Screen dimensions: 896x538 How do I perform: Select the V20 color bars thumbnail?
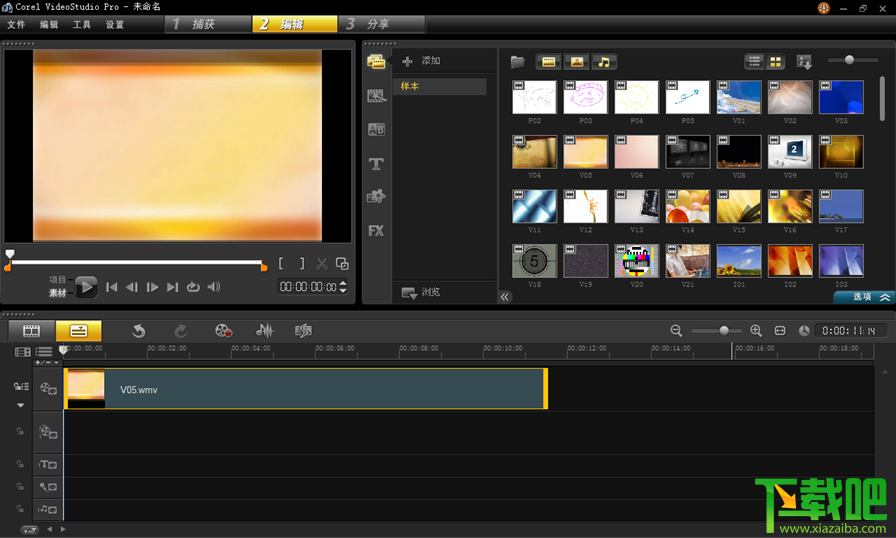[636, 261]
